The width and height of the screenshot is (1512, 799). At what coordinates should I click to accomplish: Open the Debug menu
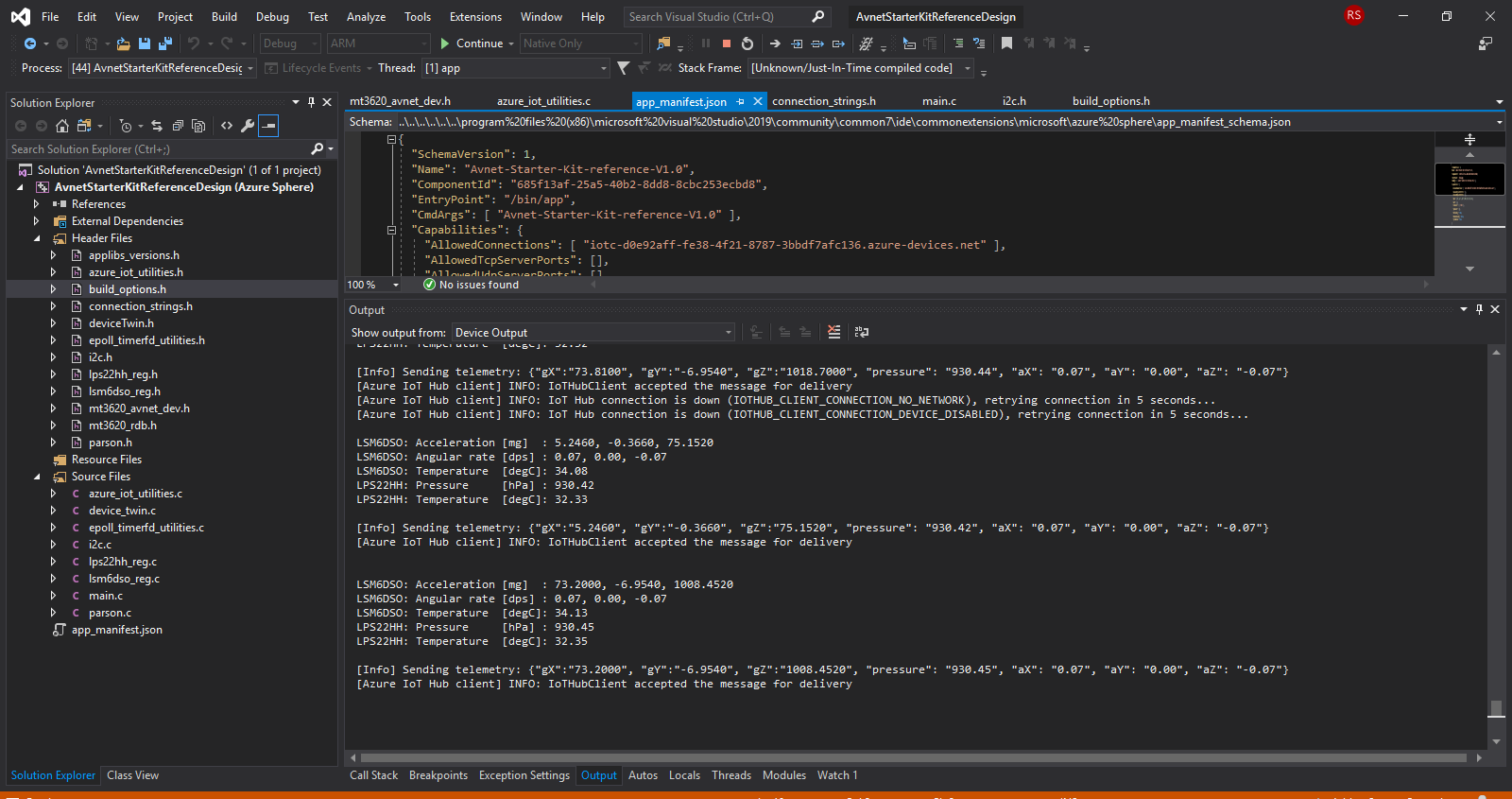[x=272, y=16]
